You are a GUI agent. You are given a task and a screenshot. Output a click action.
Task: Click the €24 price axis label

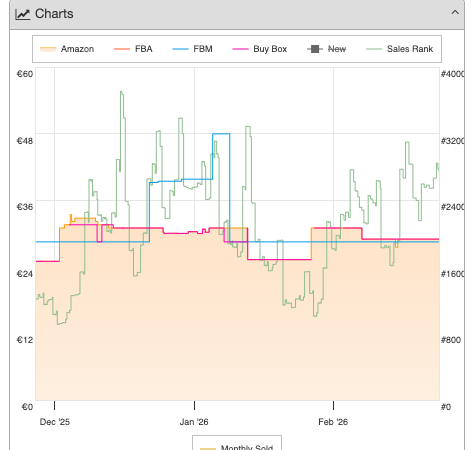tap(25, 274)
